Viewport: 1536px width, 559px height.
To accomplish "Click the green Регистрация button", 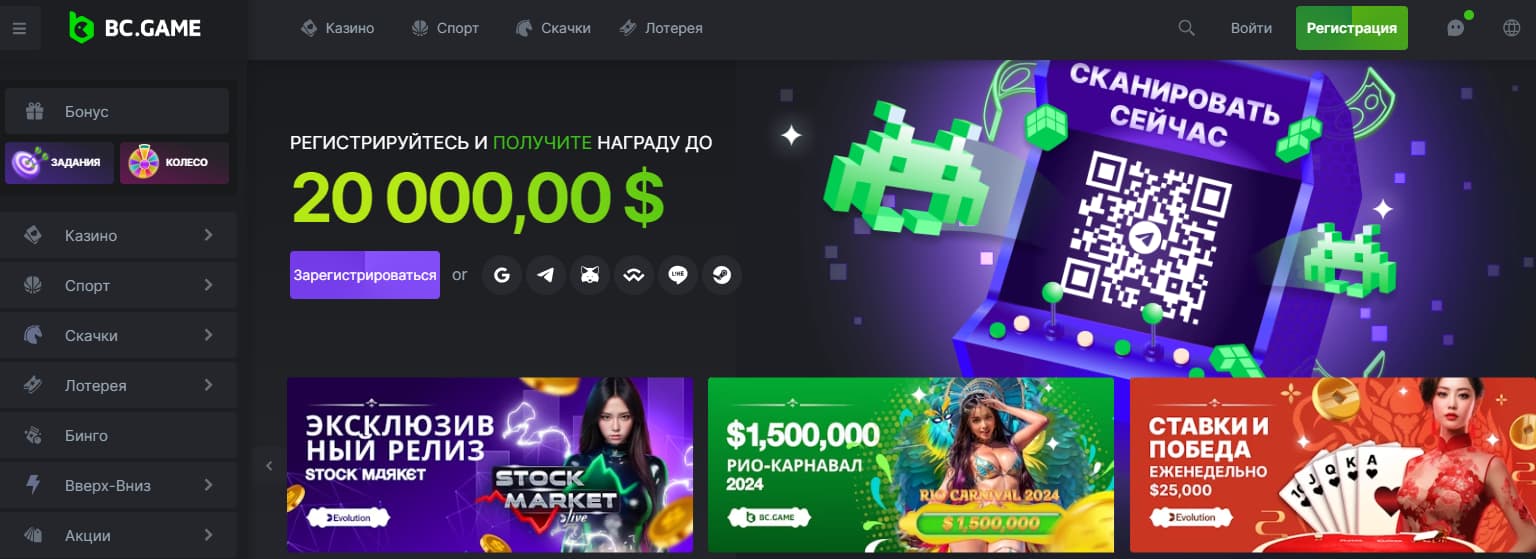I will click(x=1351, y=28).
